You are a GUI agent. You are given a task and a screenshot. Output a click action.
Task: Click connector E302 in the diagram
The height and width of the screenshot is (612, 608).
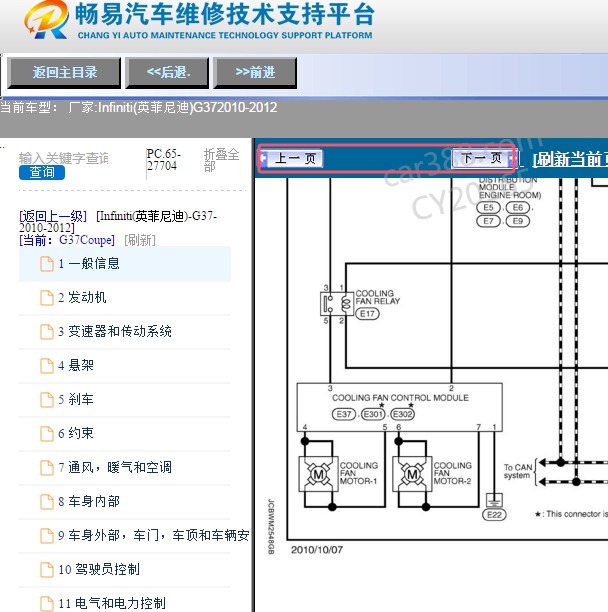click(x=402, y=414)
